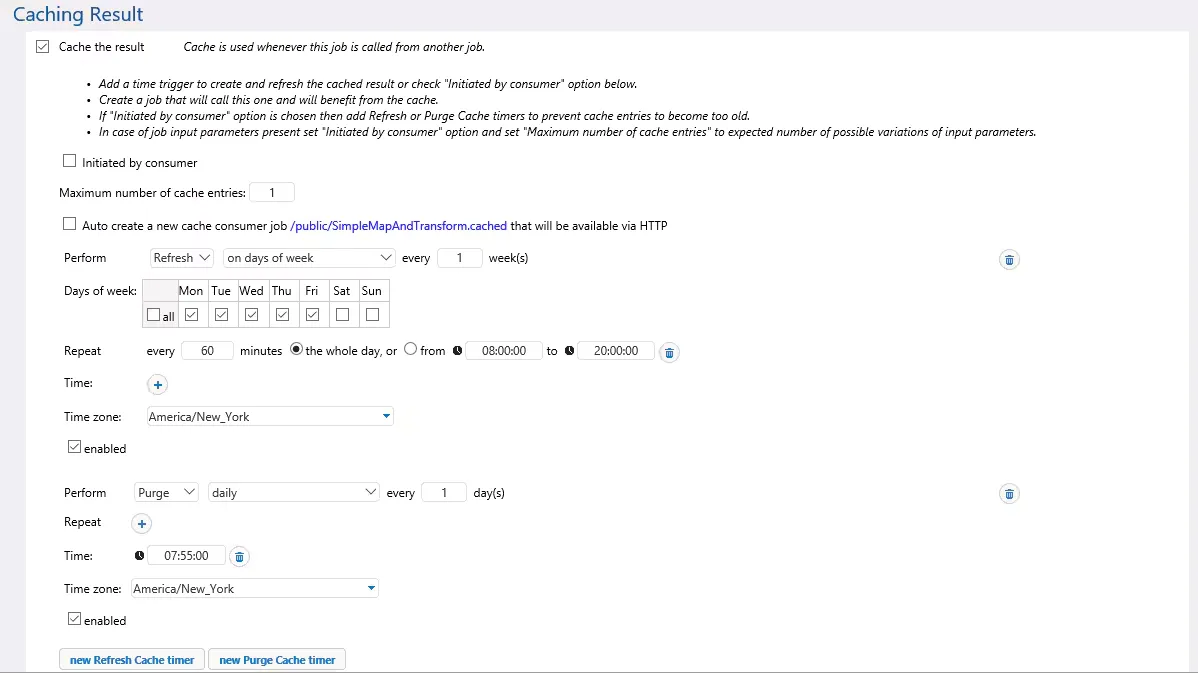Click the new Purge Cache timer button
Image resolution: width=1198 pixels, height=673 pixels.
point(277,660)
